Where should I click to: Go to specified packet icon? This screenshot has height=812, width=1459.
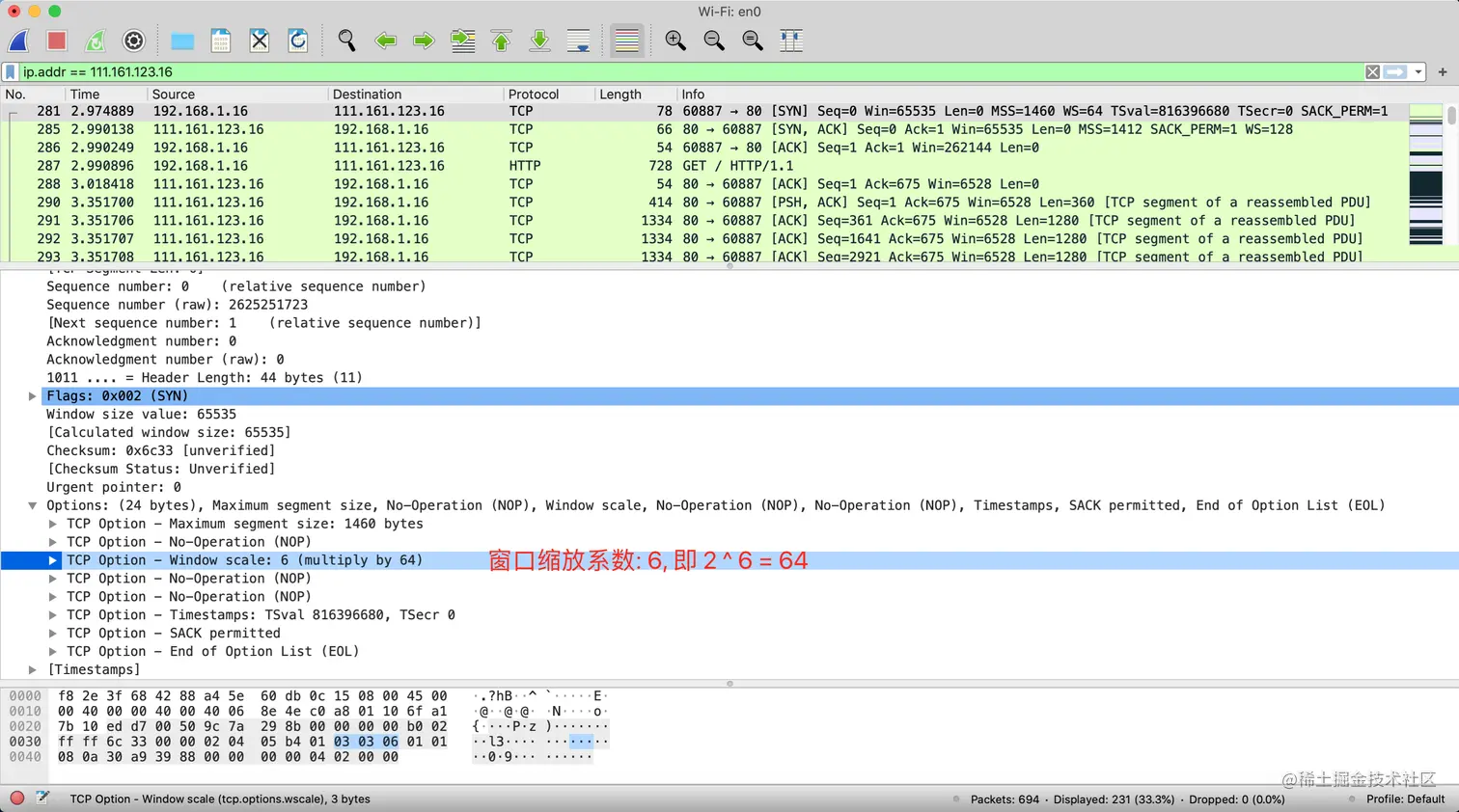click(x=463, y=41)
